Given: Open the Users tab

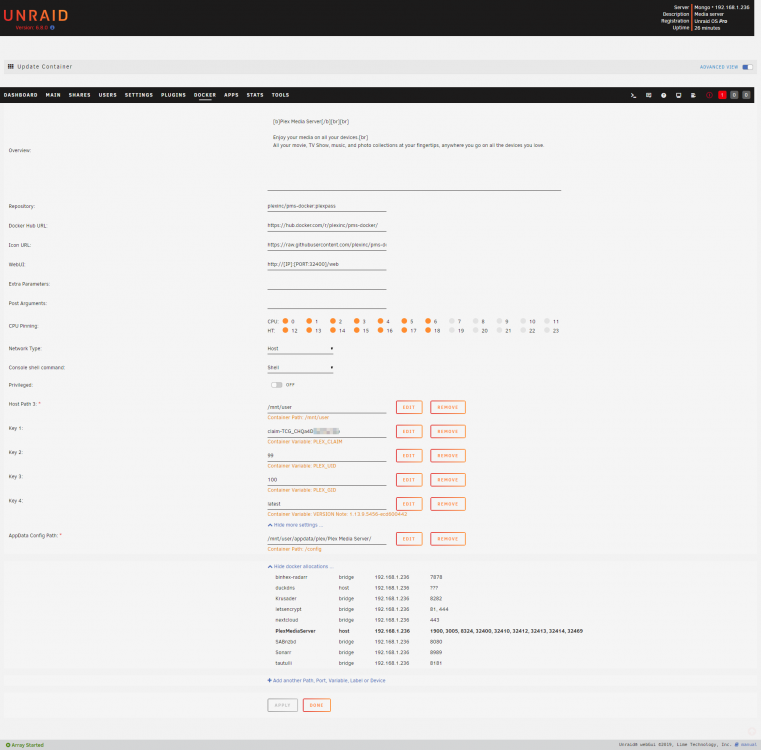Looking at the screenshot, I should [108, 95].
